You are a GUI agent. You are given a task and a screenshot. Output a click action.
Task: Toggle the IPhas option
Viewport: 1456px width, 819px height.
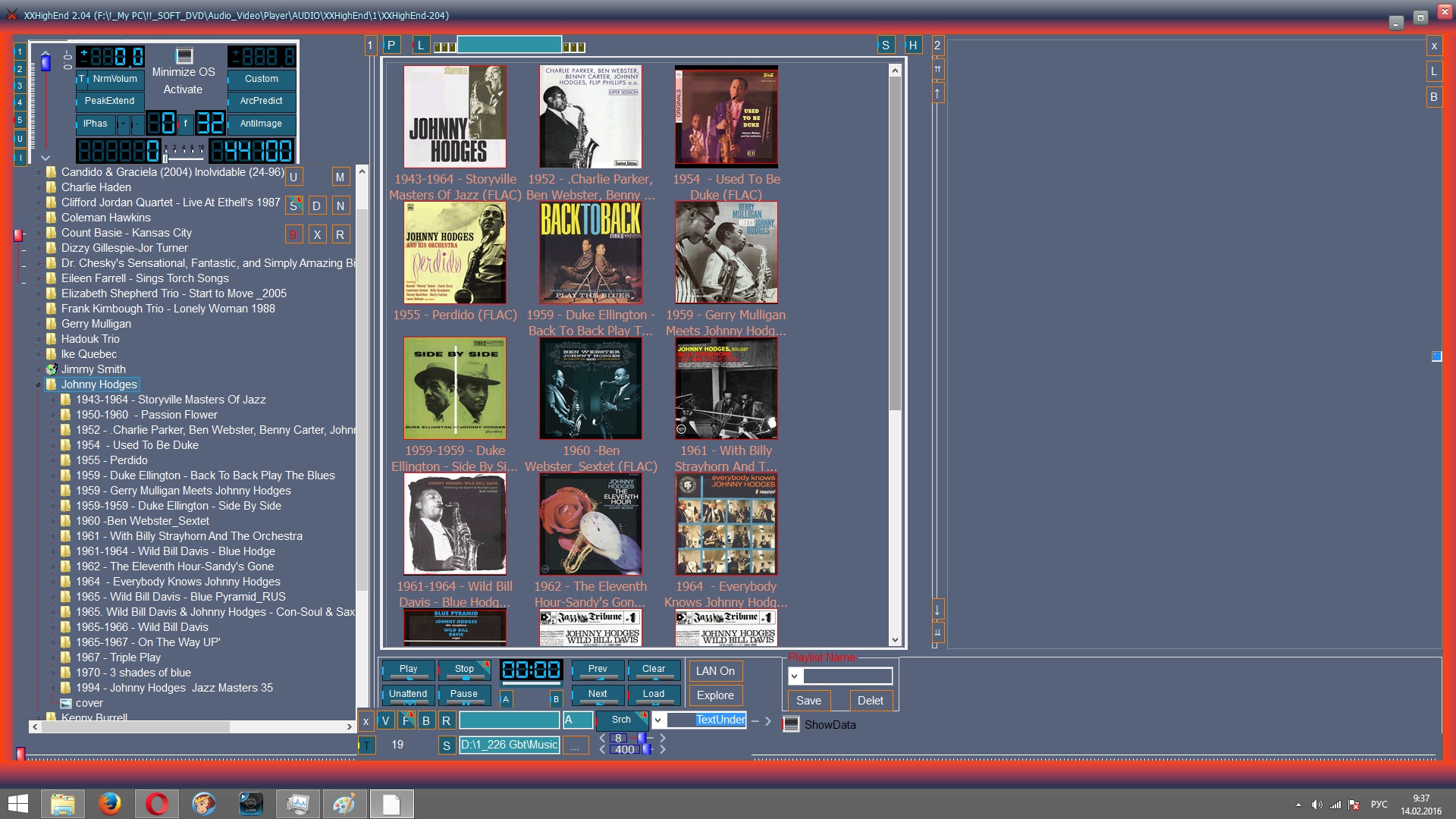pyautogui.click(x=96, y=124)
